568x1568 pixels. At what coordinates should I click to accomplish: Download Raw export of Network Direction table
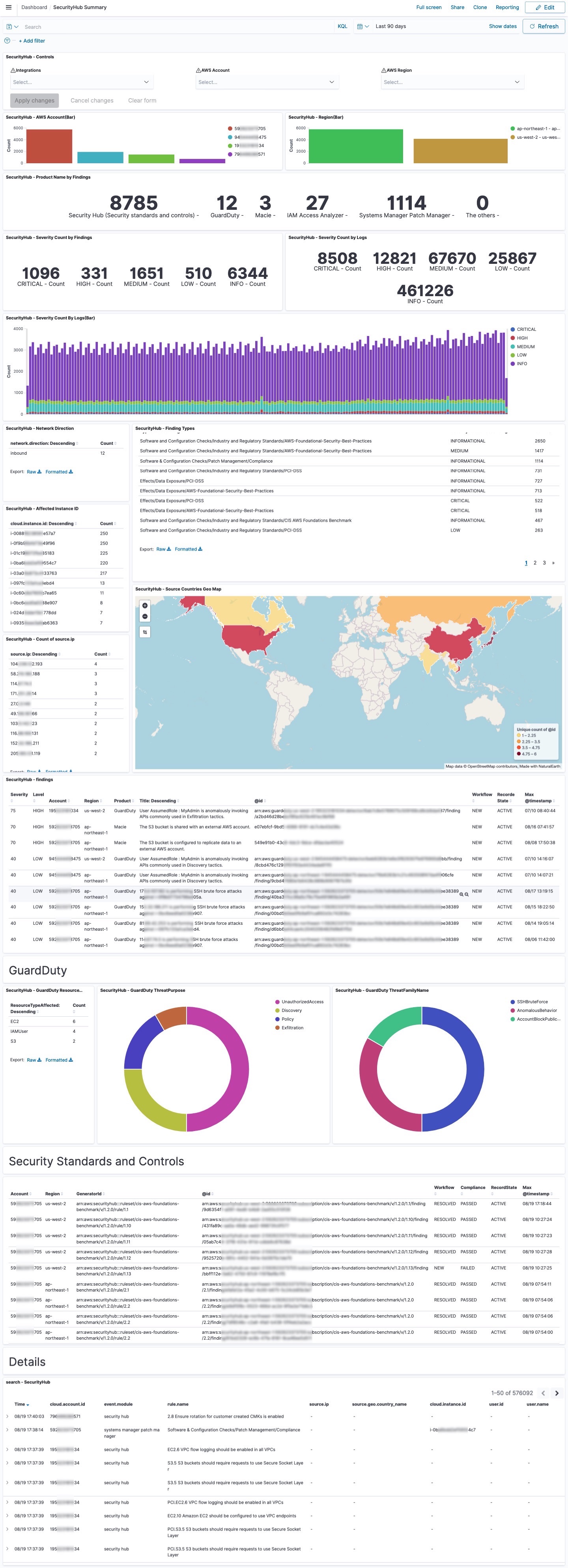[34, 472]
